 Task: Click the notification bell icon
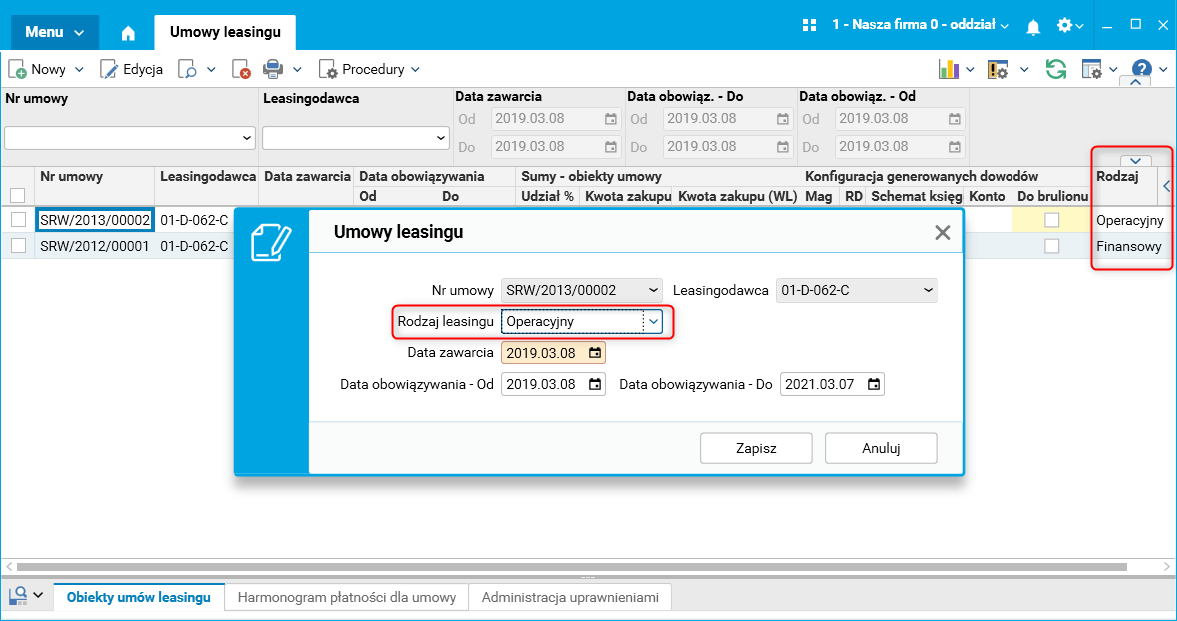coord(1033,26)
